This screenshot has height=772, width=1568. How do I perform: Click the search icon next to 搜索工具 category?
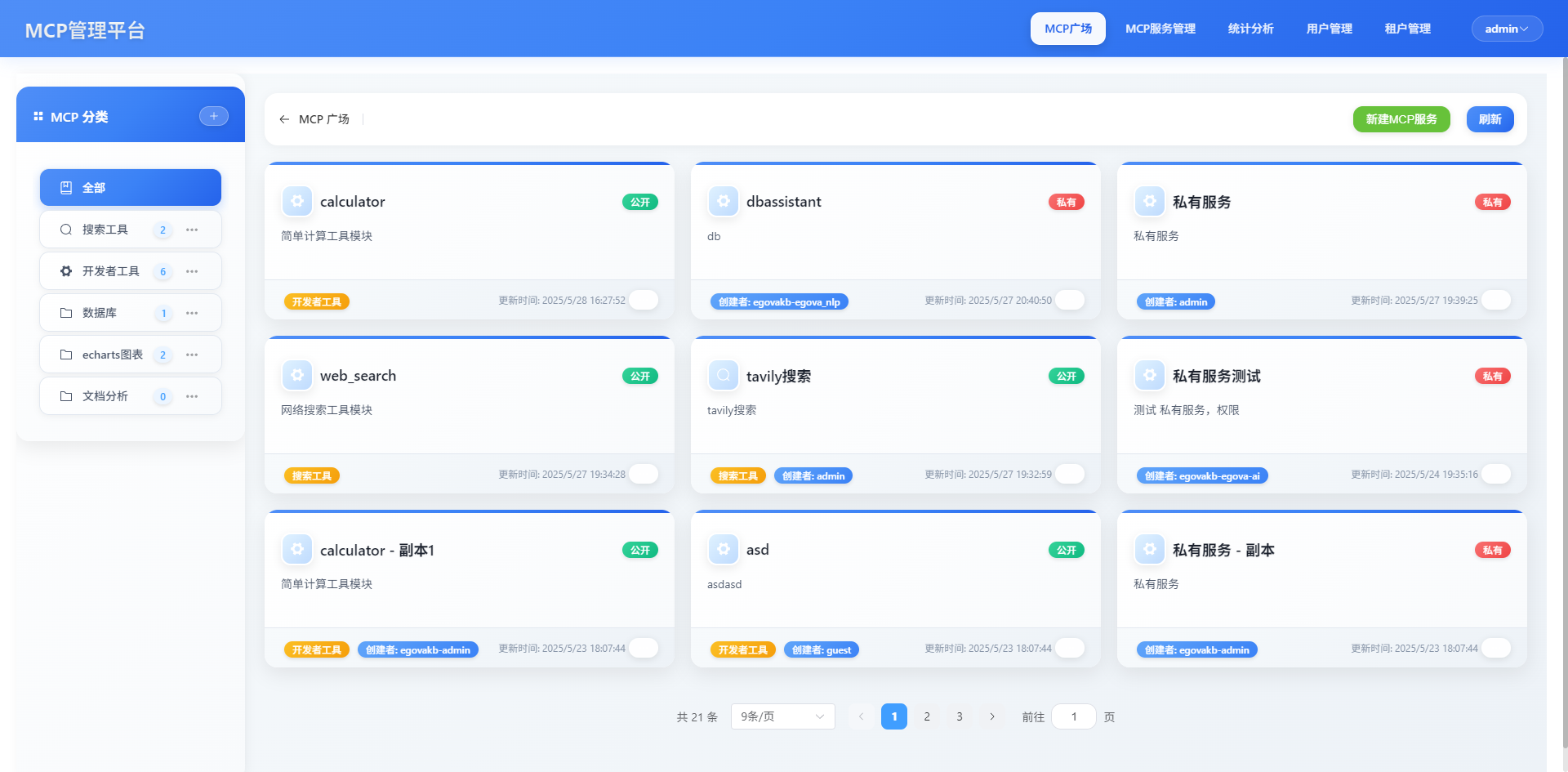pyautogui.click(x=65, y=230)
